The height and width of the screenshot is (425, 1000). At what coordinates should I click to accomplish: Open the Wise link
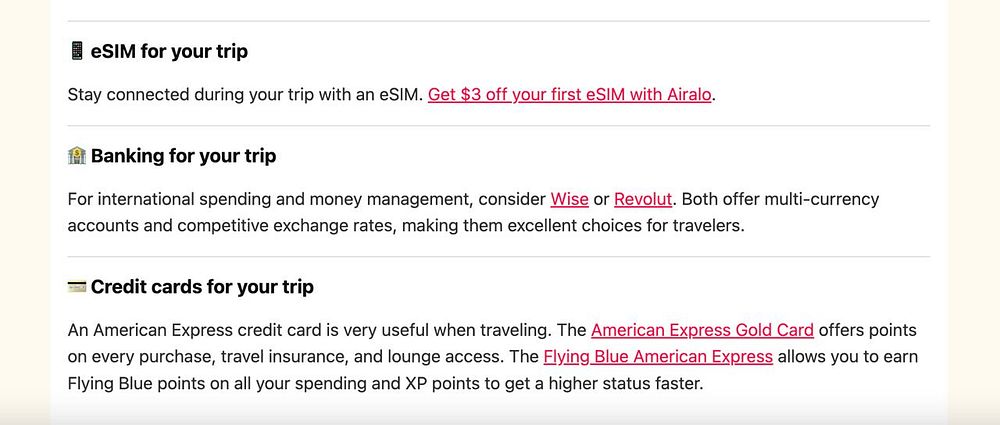[569, 199]
